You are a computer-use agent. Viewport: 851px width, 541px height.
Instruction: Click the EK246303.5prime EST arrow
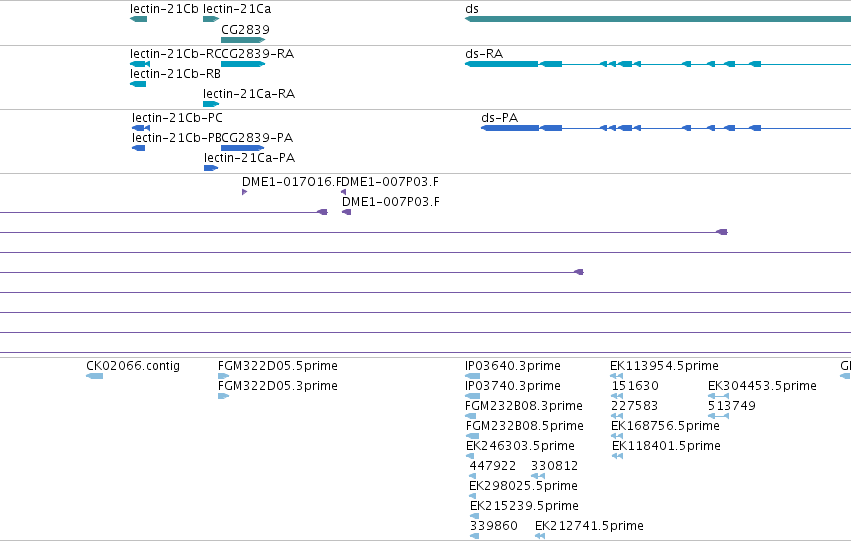point(470,456)
